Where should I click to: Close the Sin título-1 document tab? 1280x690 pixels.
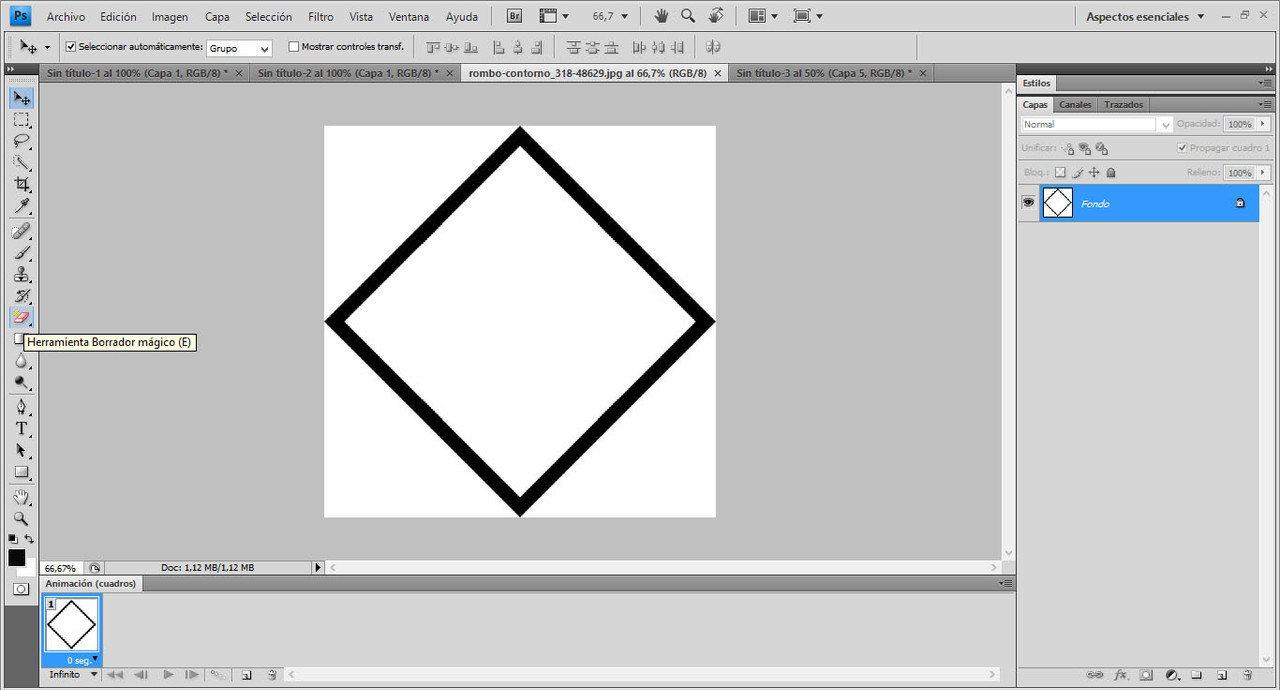click(x=238, y=73)
